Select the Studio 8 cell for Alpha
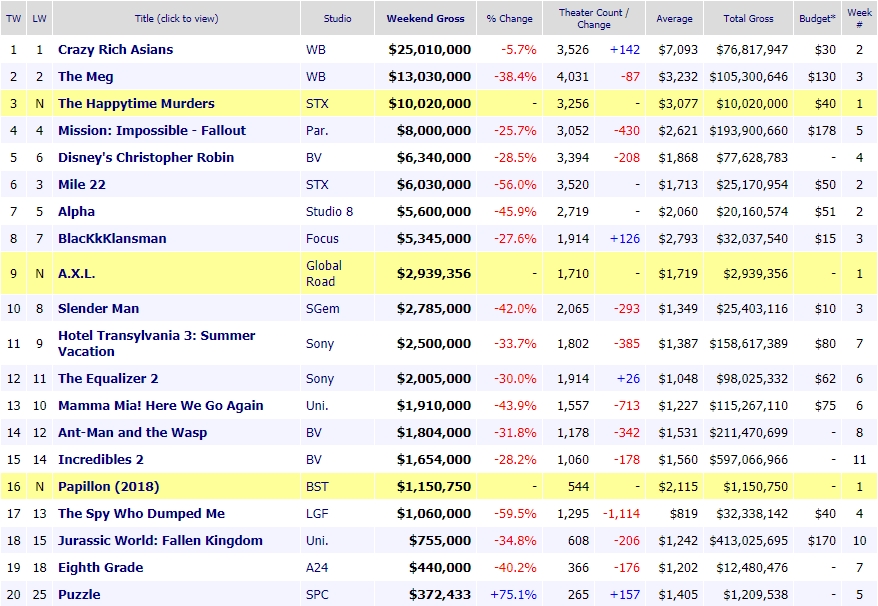 click(x=329, y=211)
